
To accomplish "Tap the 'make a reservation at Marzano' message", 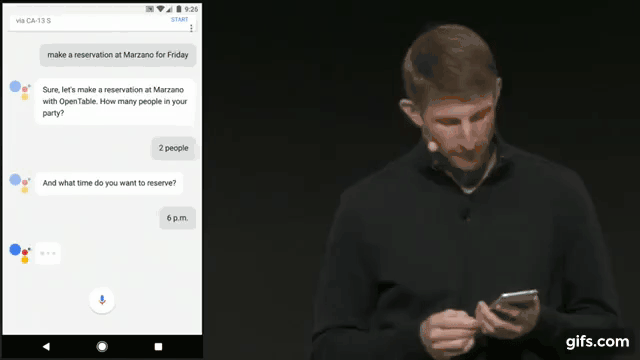I will (118, 55).
